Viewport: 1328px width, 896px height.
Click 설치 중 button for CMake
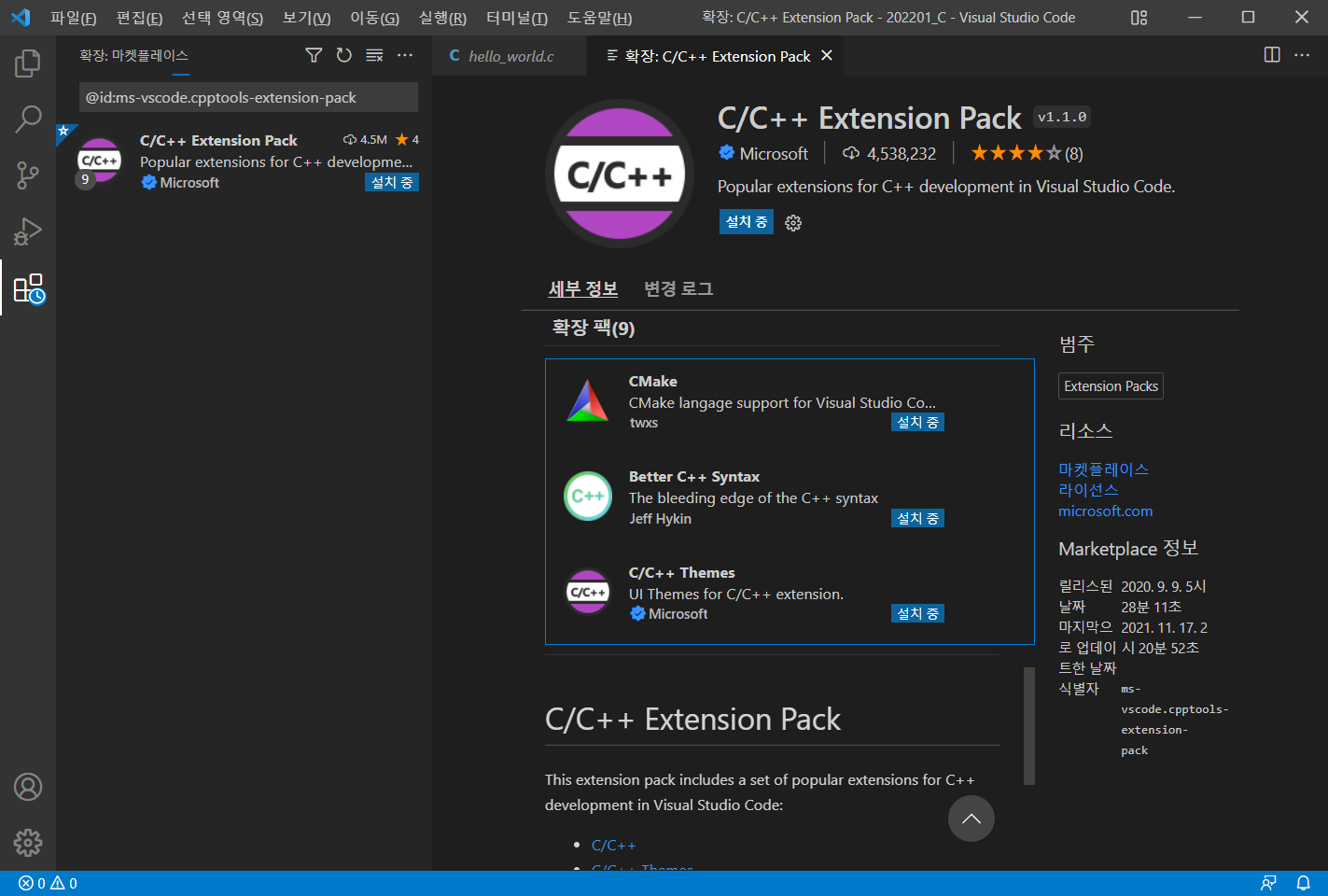[917, 423]
